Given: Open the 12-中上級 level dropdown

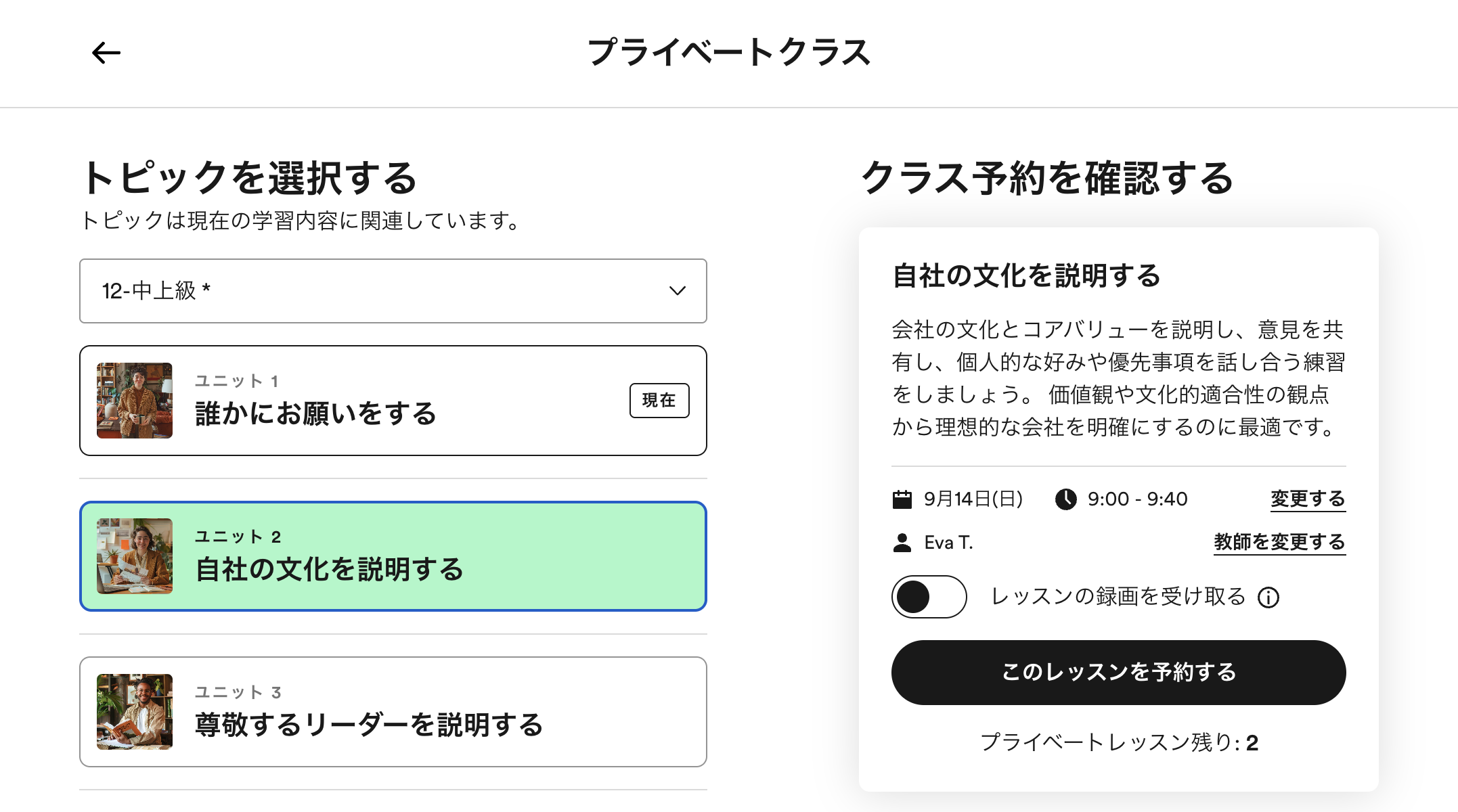Looking at the screenshot, I should click(x=393, y=291).
